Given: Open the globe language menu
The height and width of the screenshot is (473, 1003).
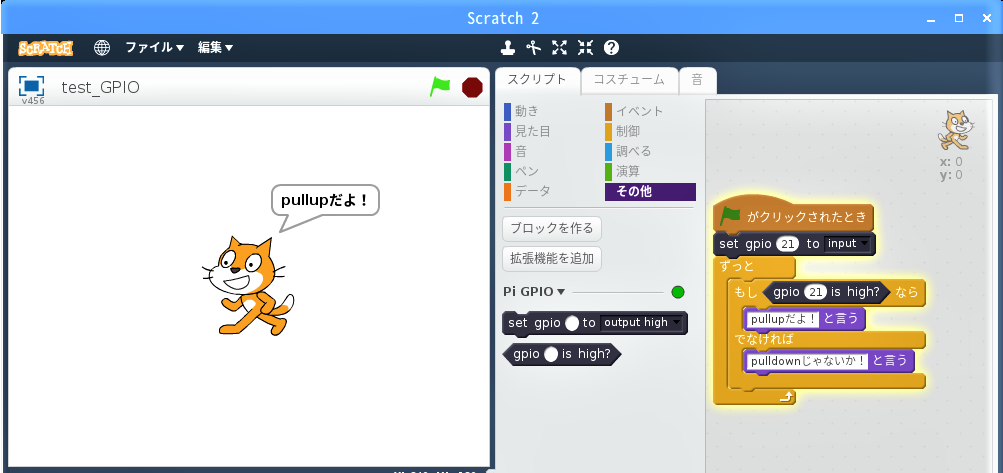Looking at the screenshot, I should pyautogui.click(x=102, y=47).
